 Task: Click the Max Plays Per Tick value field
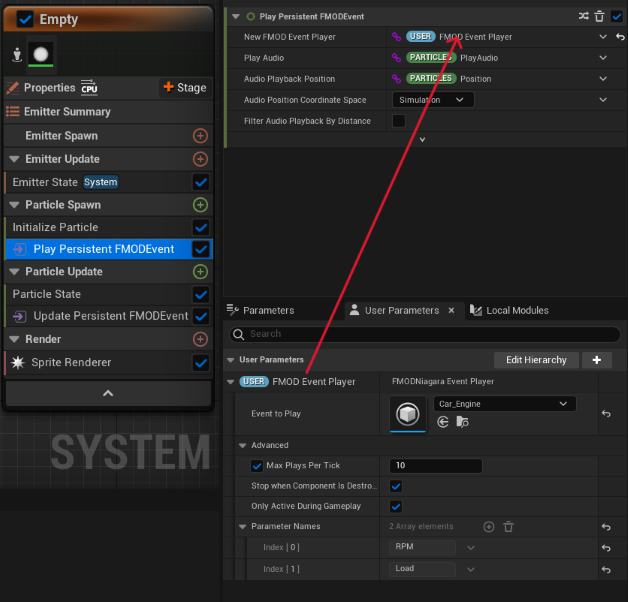pyautogui.click(x=435, y=466)
